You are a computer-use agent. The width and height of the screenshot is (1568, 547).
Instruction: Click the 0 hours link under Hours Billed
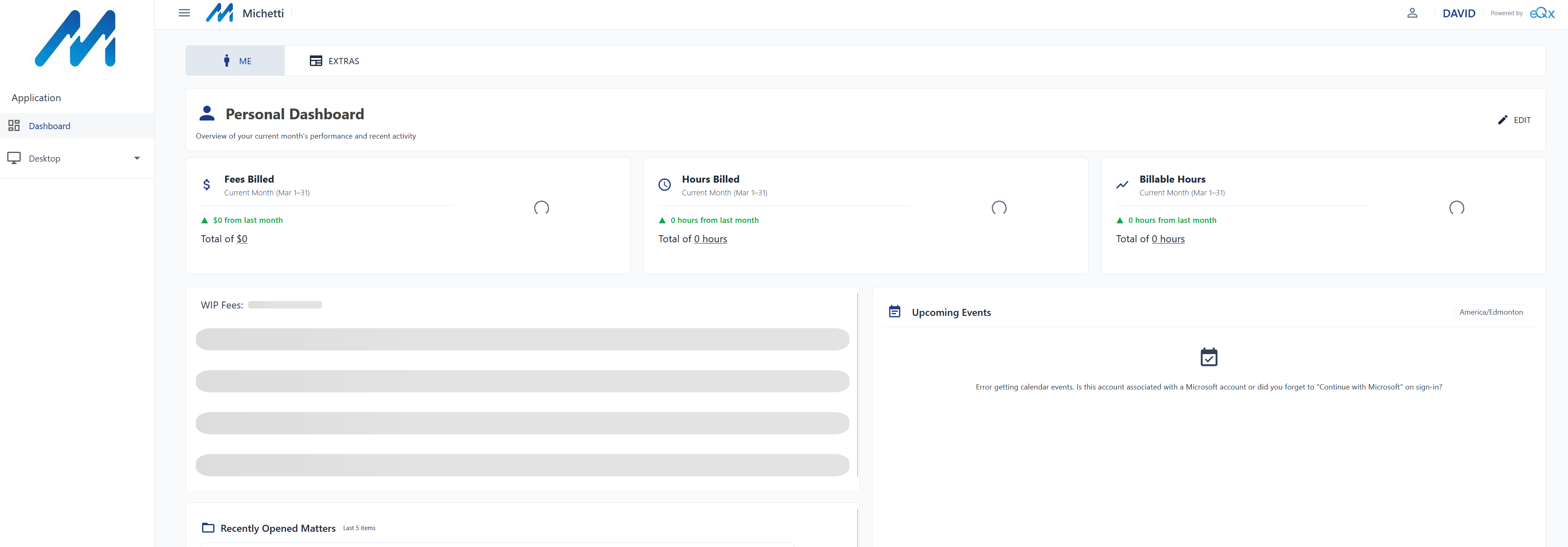click(x=710, y=239)
